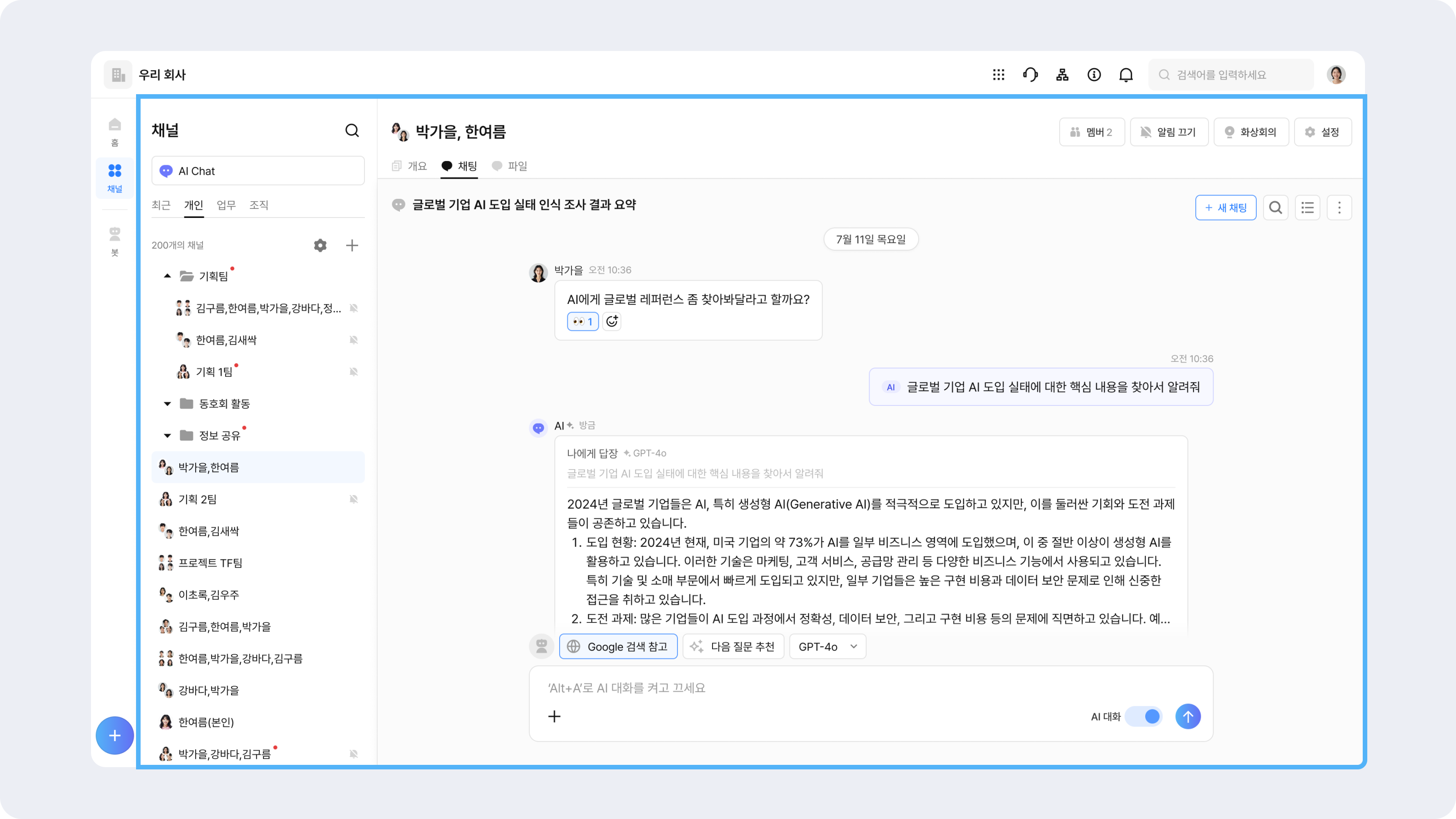Click the channel list search icon
Screen dimensions: 1456x819
click(x=352, y=131)
